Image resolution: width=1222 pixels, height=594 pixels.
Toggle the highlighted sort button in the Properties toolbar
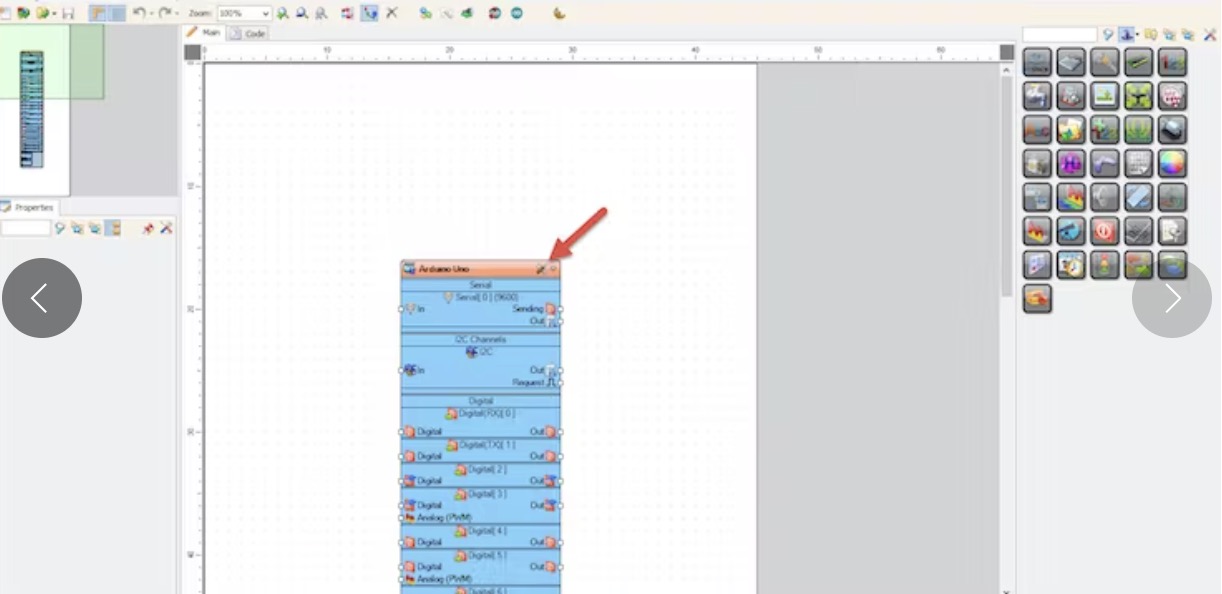(x=113, y=229)
